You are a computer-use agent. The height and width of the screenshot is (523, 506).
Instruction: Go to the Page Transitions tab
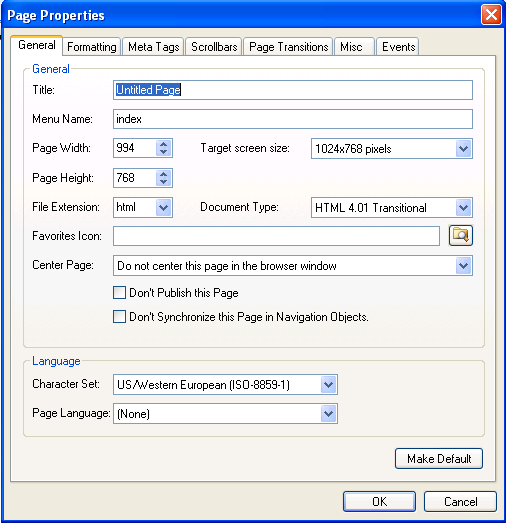coord(289,47)
